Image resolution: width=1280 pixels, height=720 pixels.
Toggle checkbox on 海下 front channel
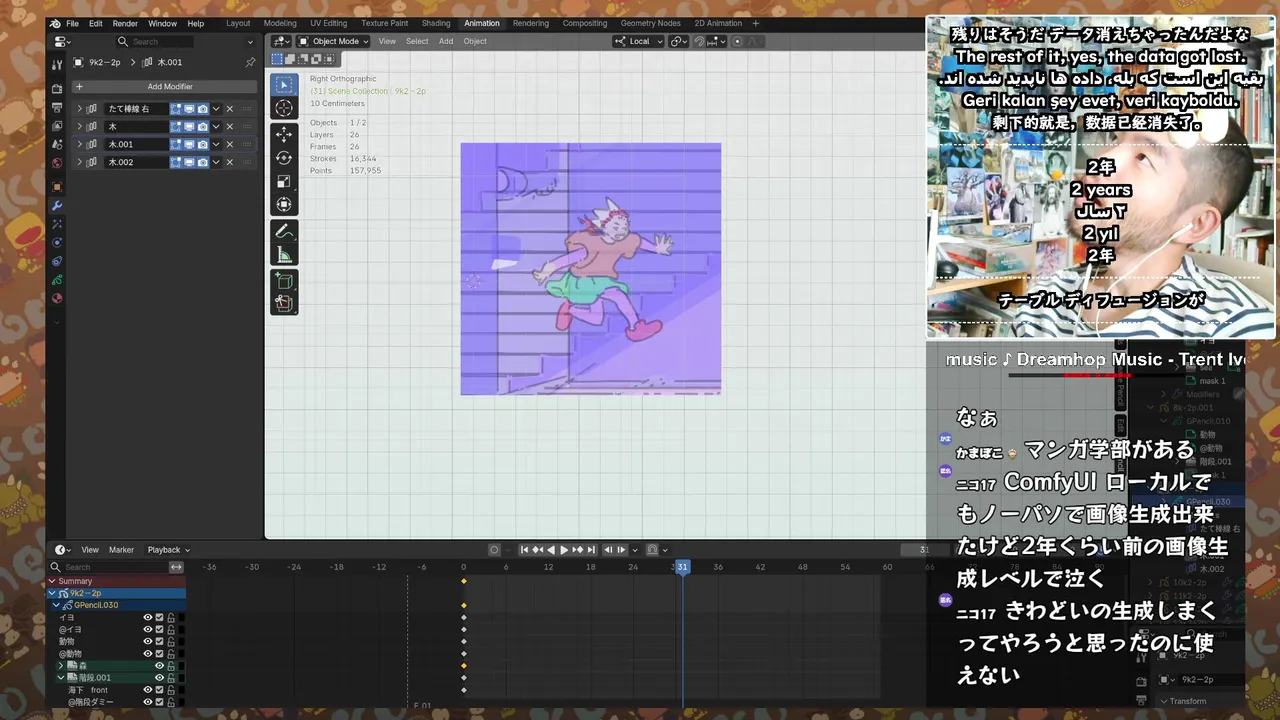[x=159, y=689]
